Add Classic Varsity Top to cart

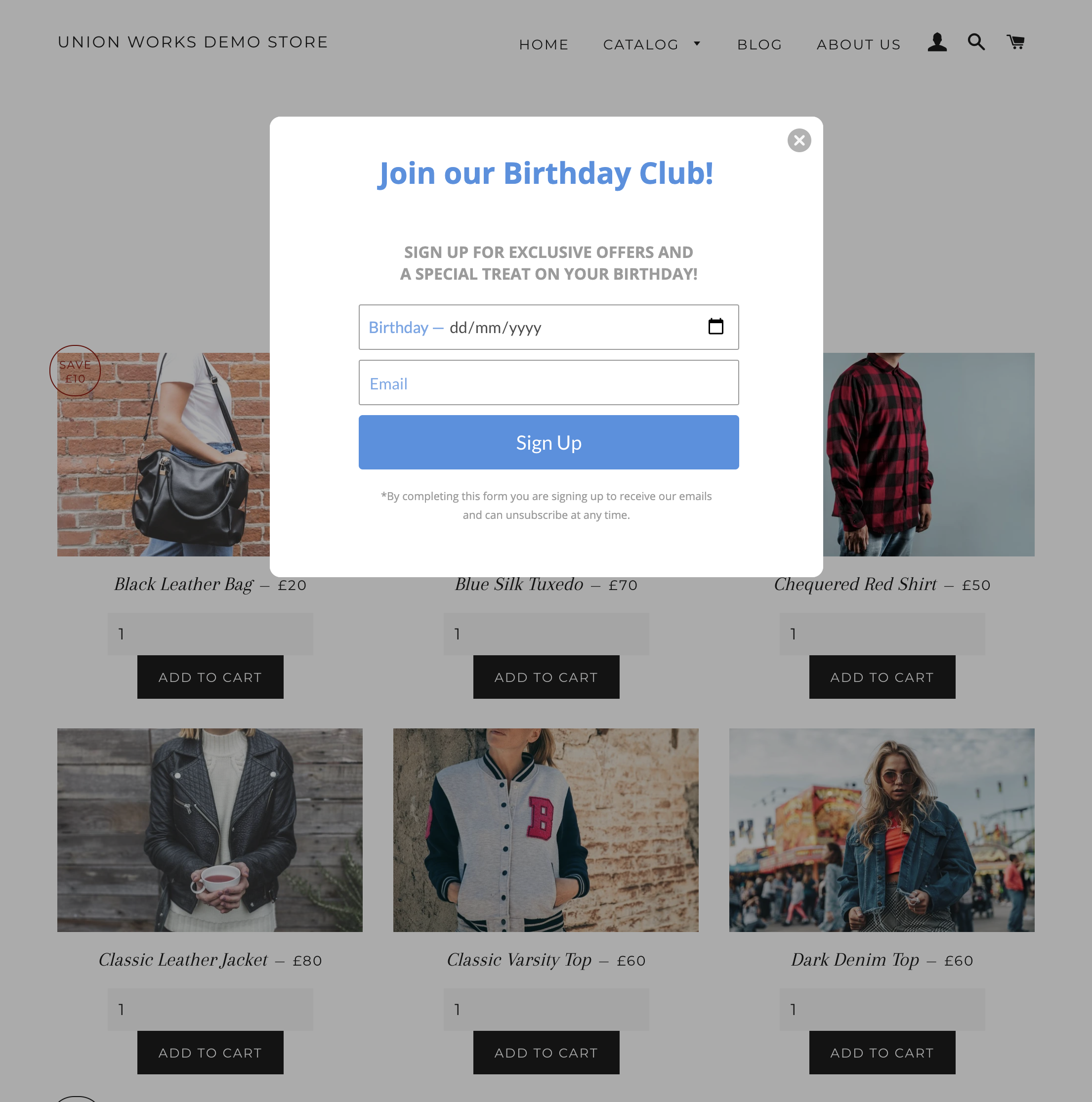click(x=546, y=1053)
